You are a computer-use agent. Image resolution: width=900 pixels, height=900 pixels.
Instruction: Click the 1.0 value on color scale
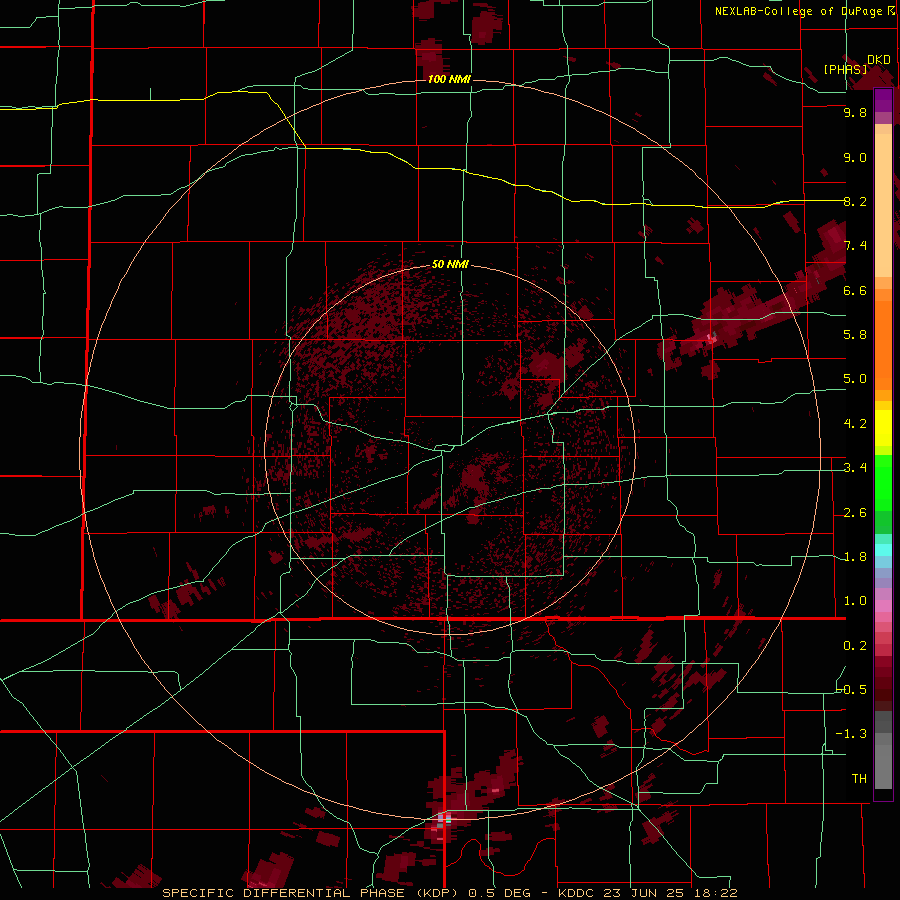click(x=855, y=601)
